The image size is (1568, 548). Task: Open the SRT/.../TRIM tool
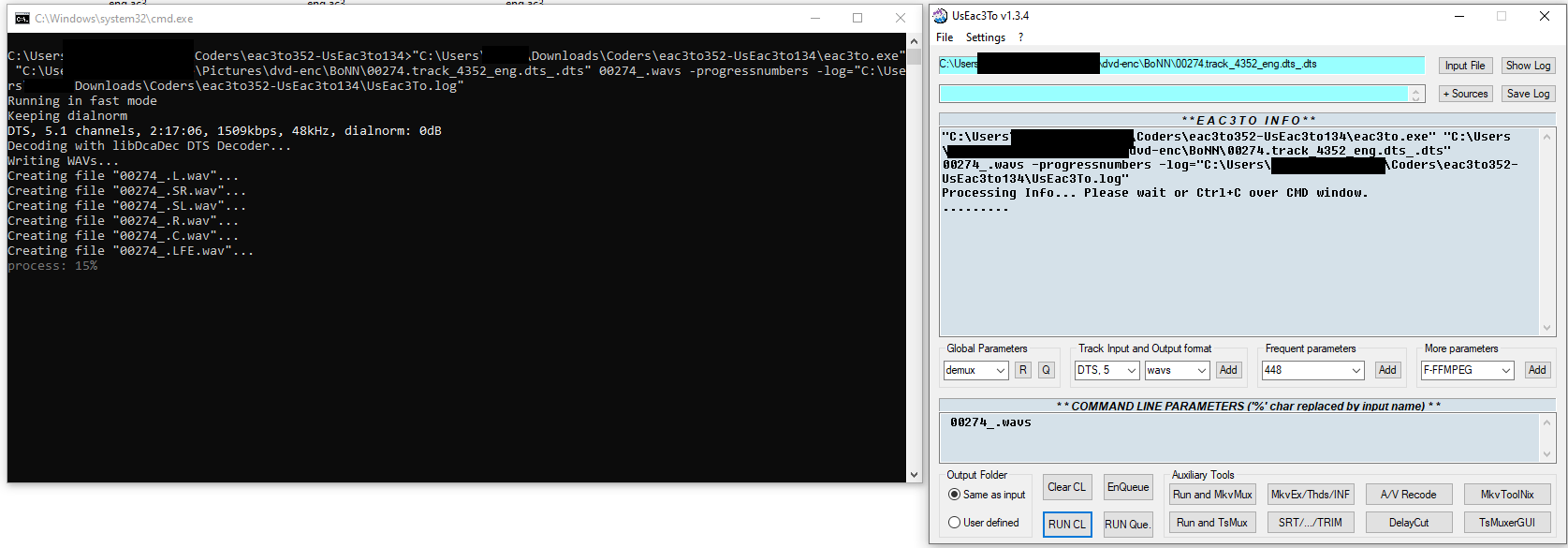pyautogui.click(x=1311, y=523)
